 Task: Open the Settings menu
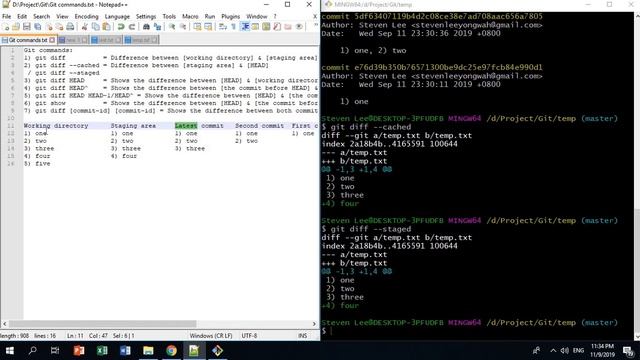(146, 16)
